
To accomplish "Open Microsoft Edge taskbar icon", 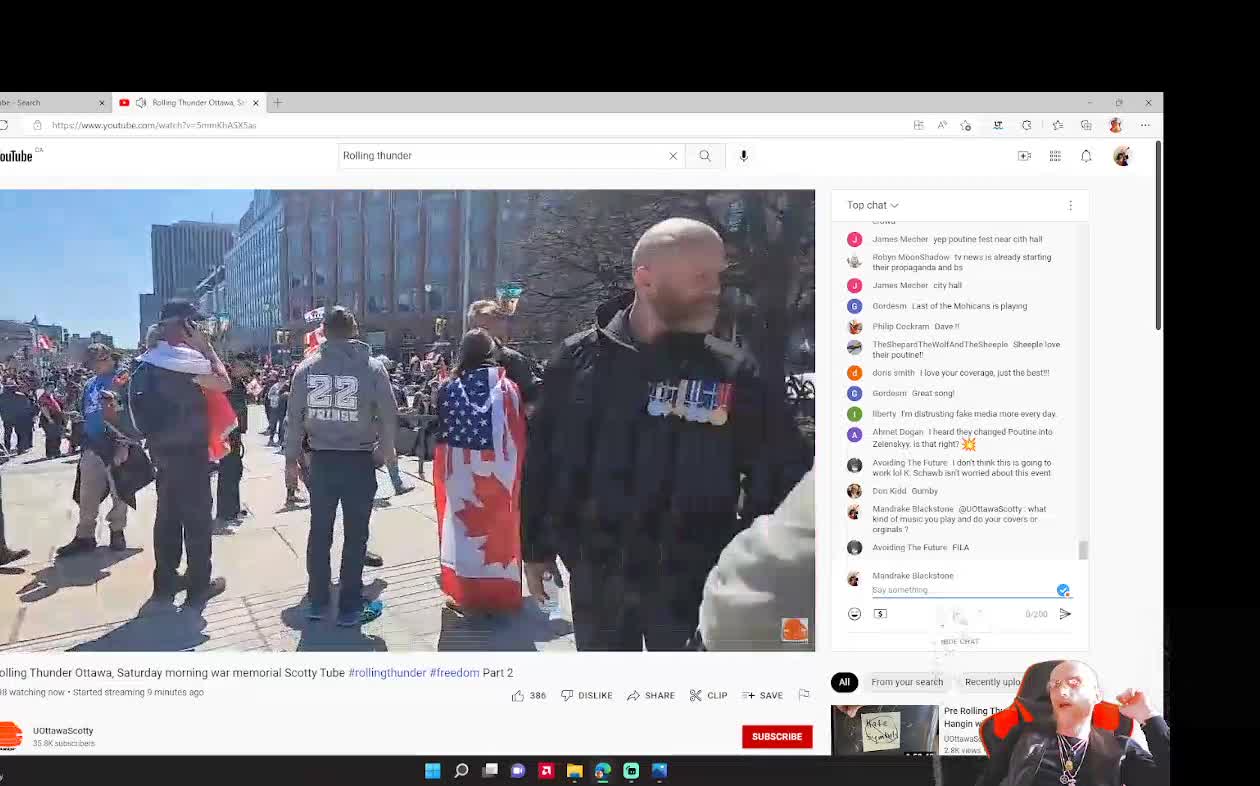I will pos(602,771).
